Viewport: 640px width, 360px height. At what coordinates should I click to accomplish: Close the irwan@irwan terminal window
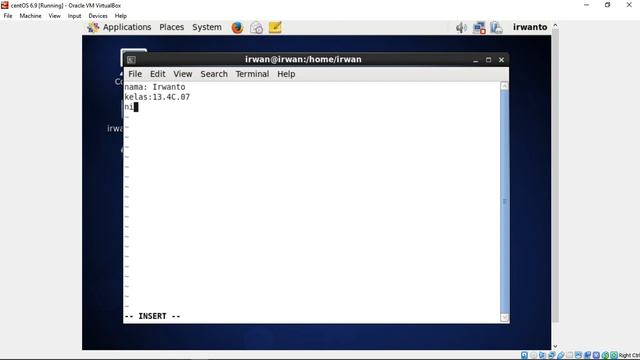502,60
